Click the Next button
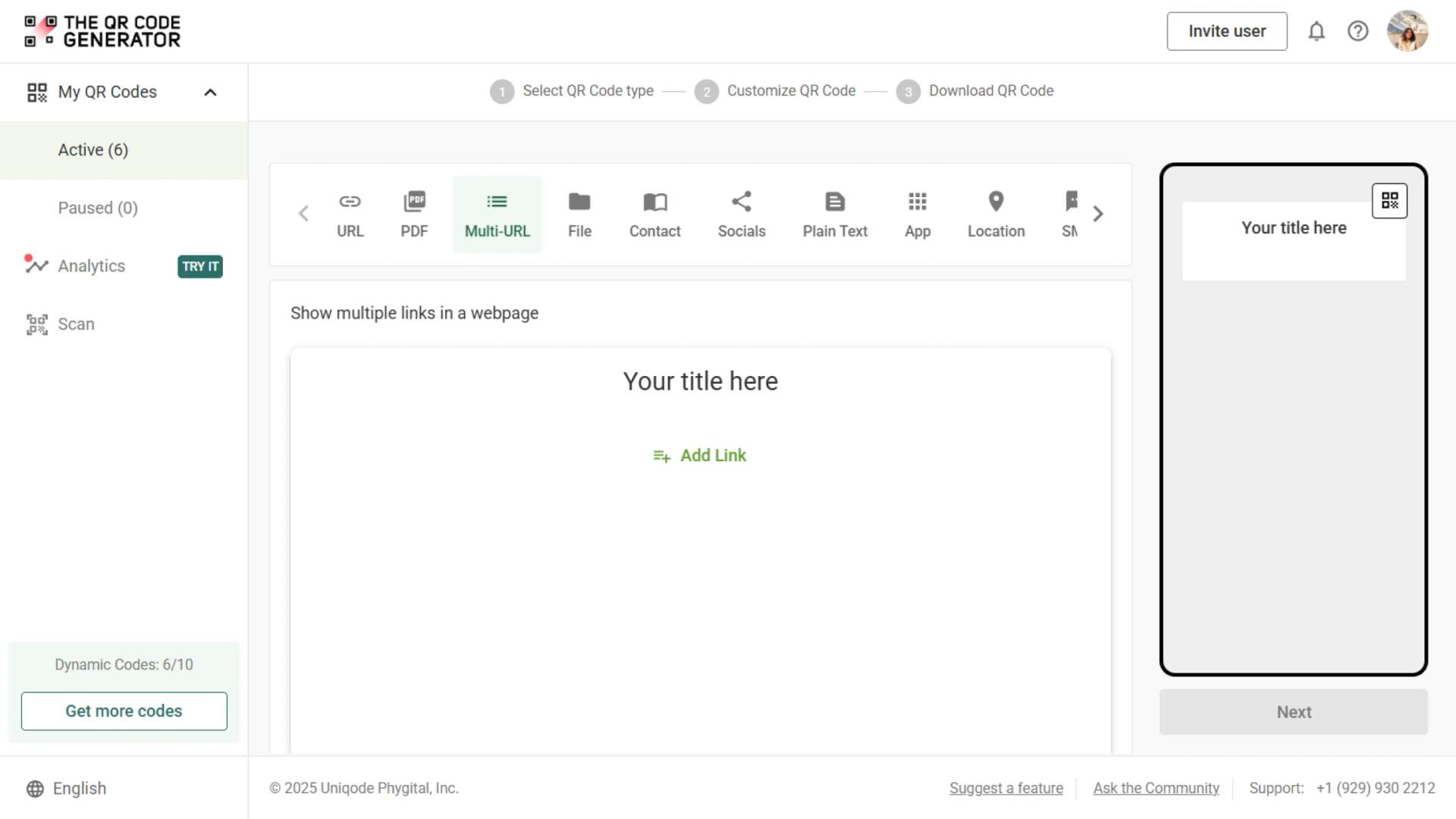Image resolution: width=1456 pixels, height=819 pixels. [x=1294, y=712]
